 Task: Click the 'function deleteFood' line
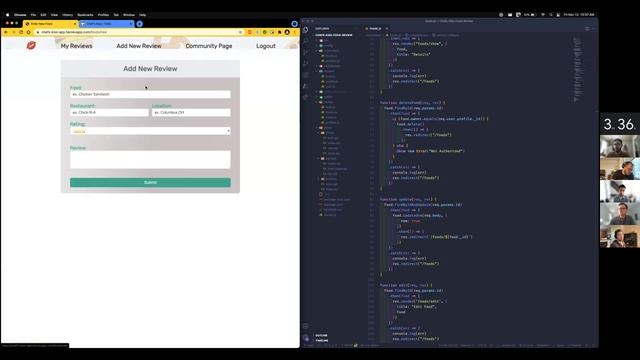412,103
